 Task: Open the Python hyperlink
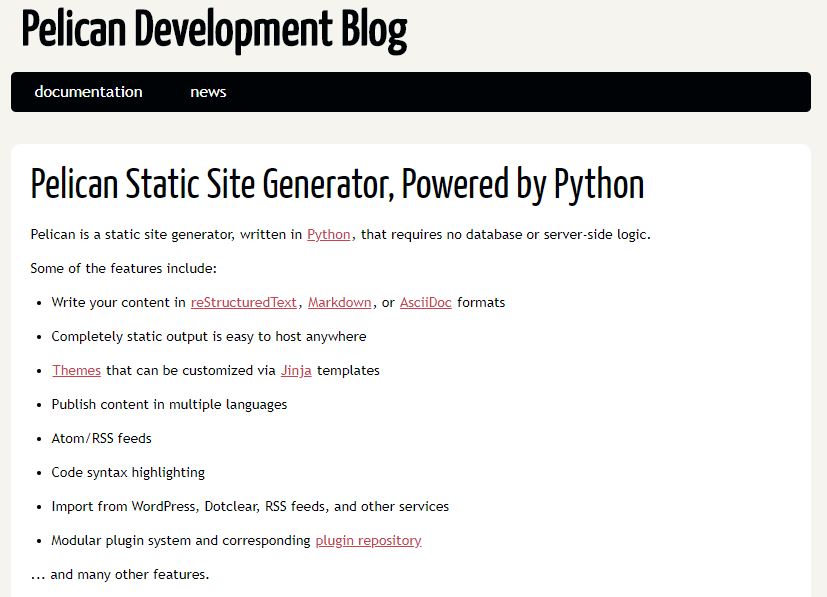328,234
